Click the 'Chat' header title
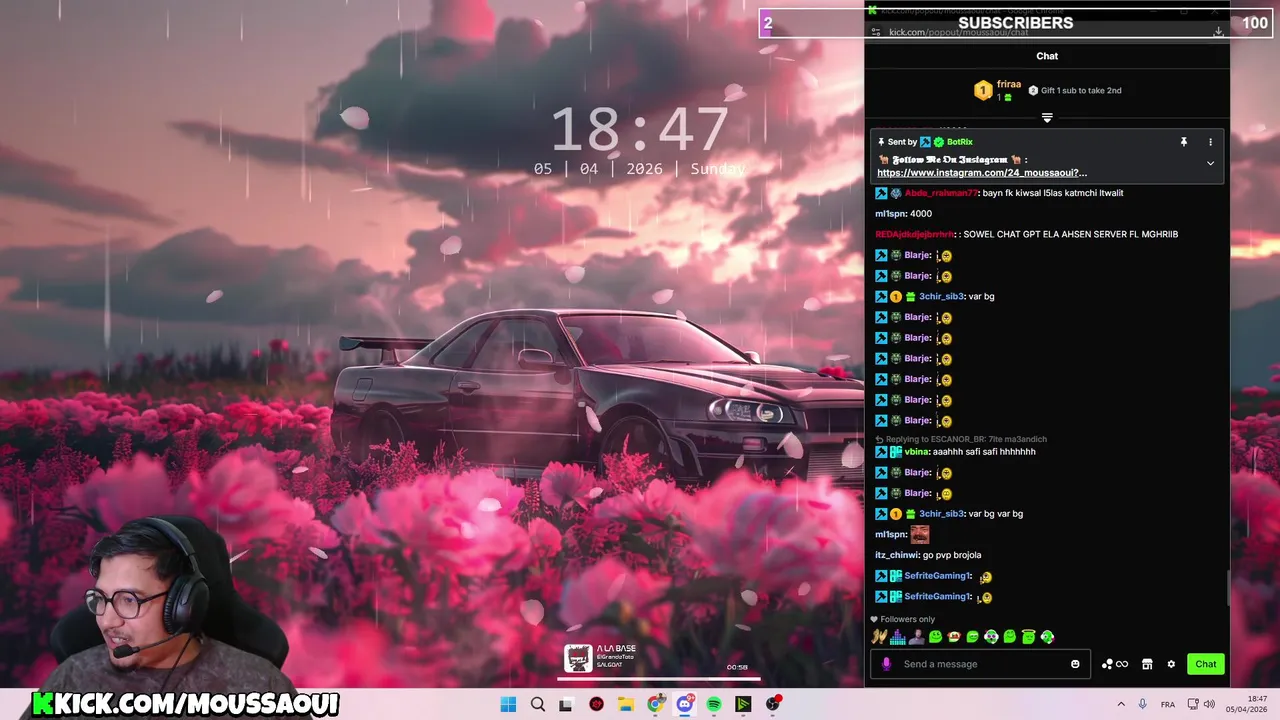The image size is (1280, 720). pos(1047,56)
